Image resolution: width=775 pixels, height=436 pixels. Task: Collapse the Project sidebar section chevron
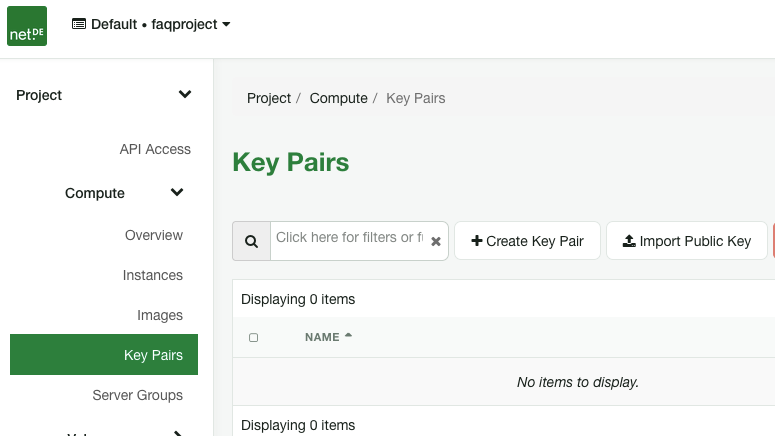[185, 94]
